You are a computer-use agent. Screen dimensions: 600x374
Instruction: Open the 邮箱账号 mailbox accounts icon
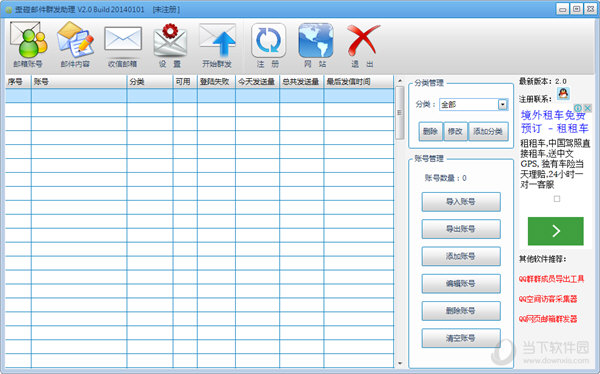[28, 44]
